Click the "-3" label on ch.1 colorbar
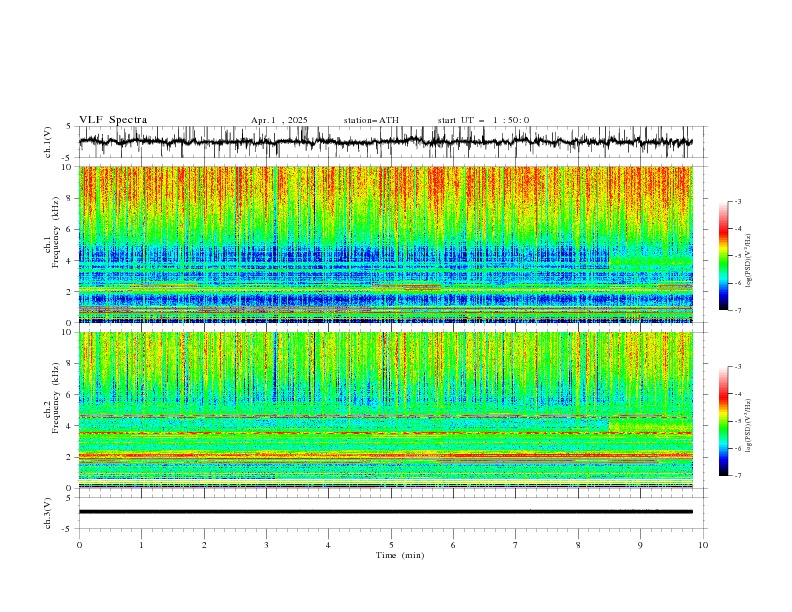792x612 pixels. 738,201
